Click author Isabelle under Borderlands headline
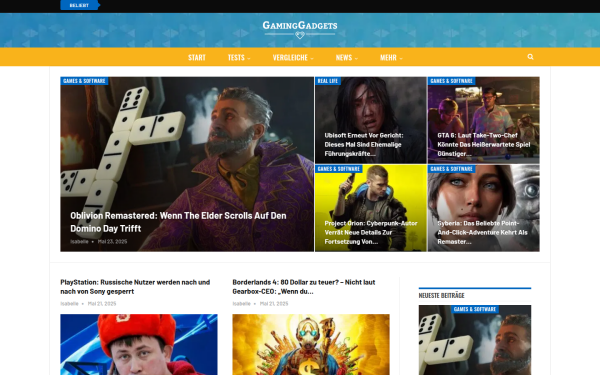This screenshot has width=600, height=375. click(241, 303)
